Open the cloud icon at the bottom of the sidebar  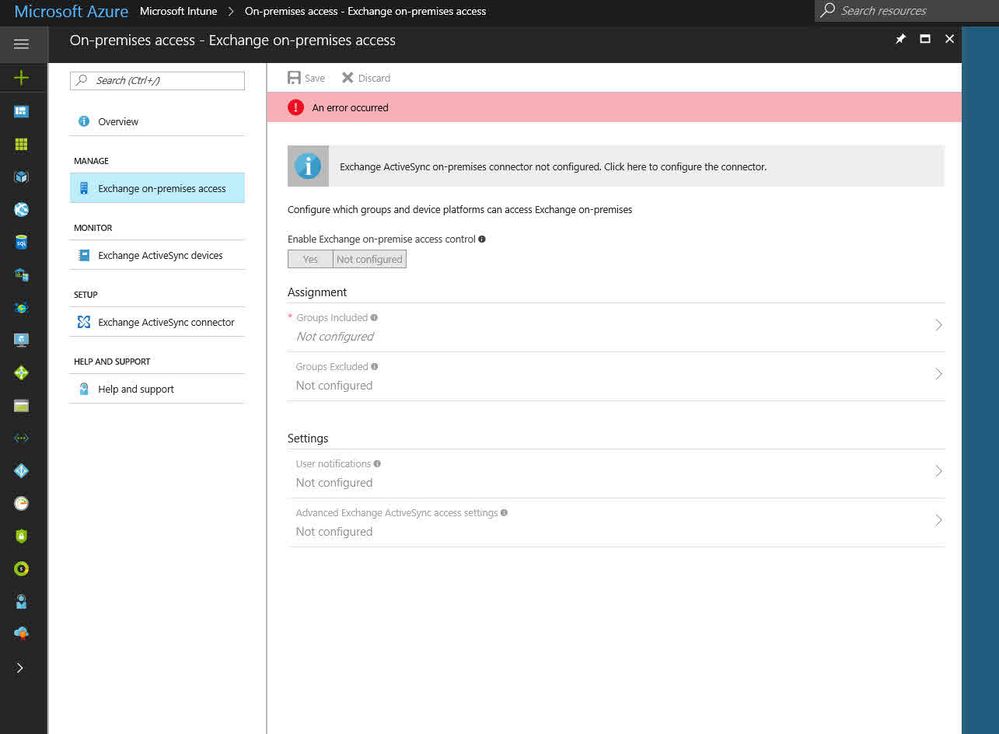point(21,633)
